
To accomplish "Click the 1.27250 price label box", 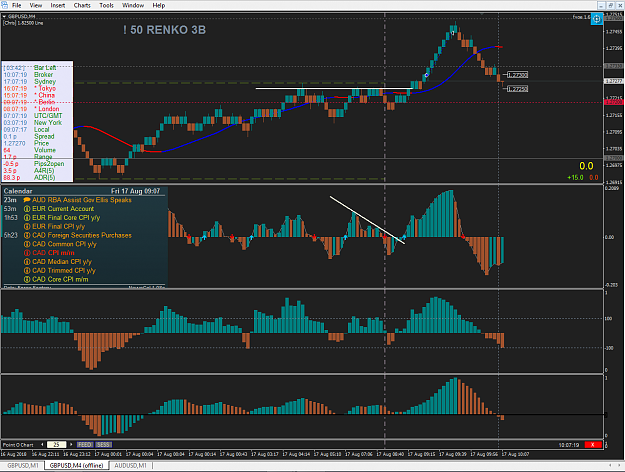I will pyautogui.click(x=517, y=89).
